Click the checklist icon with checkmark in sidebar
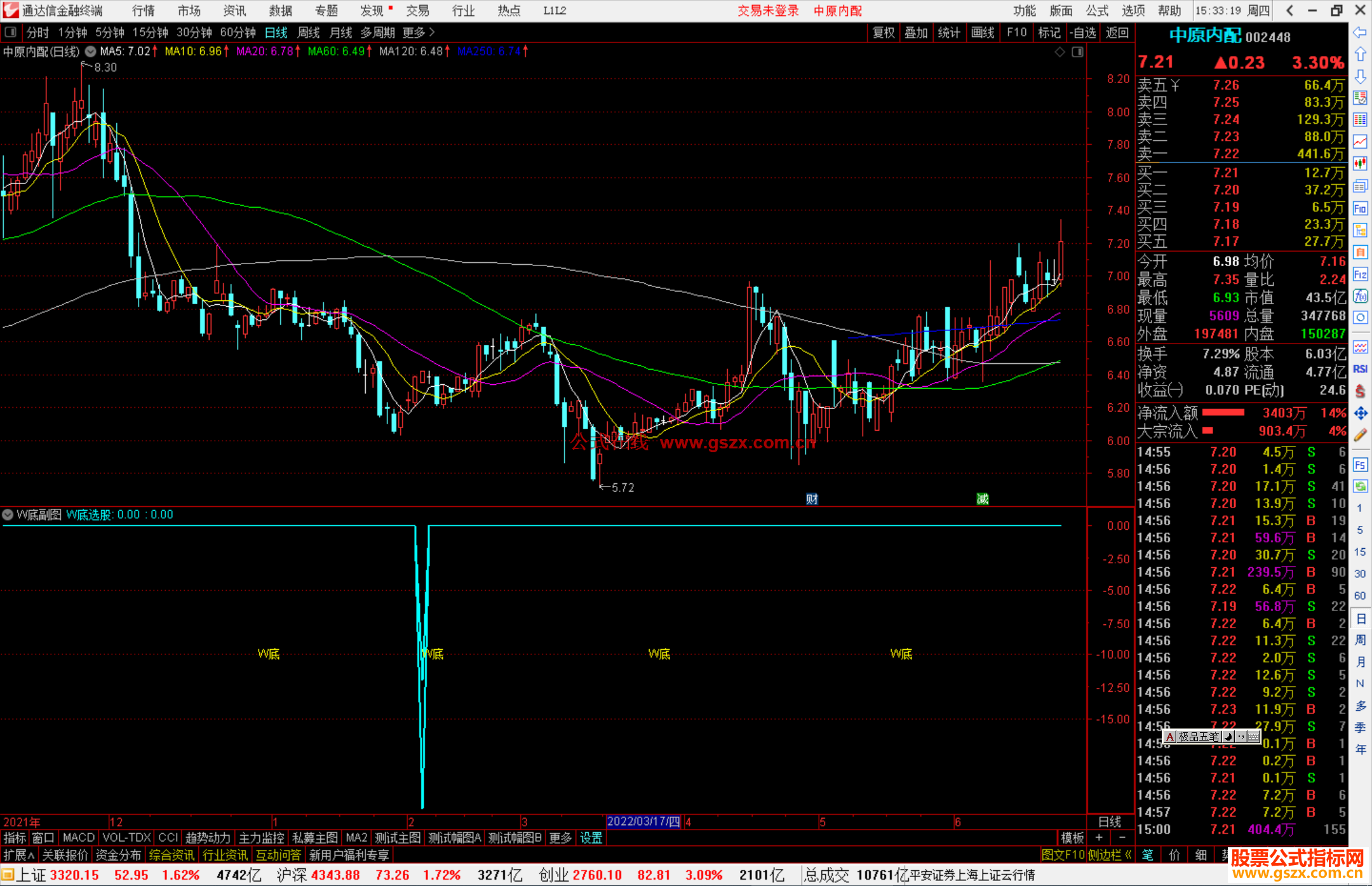1372x886 pixels. click(x=1360, y=98)
